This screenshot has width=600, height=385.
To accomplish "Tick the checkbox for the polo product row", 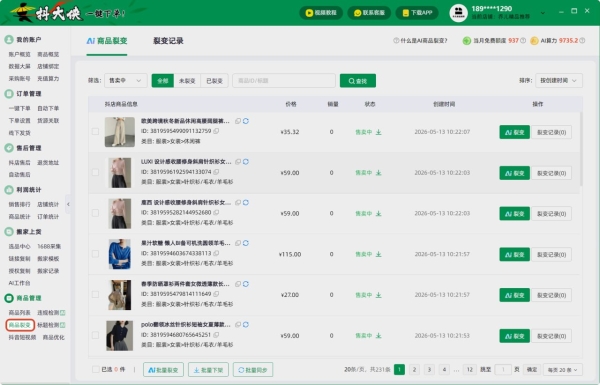I will pos(95,336).
